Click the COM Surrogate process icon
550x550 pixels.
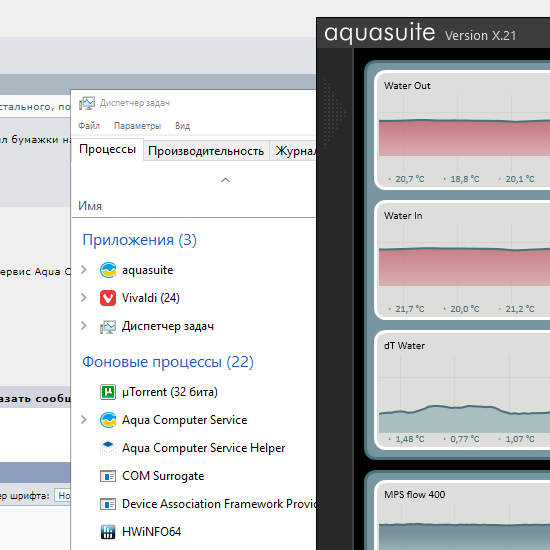coord(108,476)
